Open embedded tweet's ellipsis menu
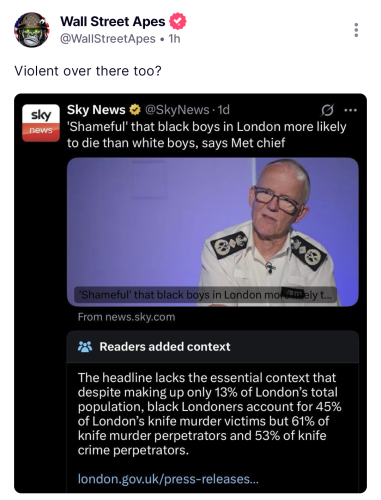381x500 pixels. pos(350,110)
